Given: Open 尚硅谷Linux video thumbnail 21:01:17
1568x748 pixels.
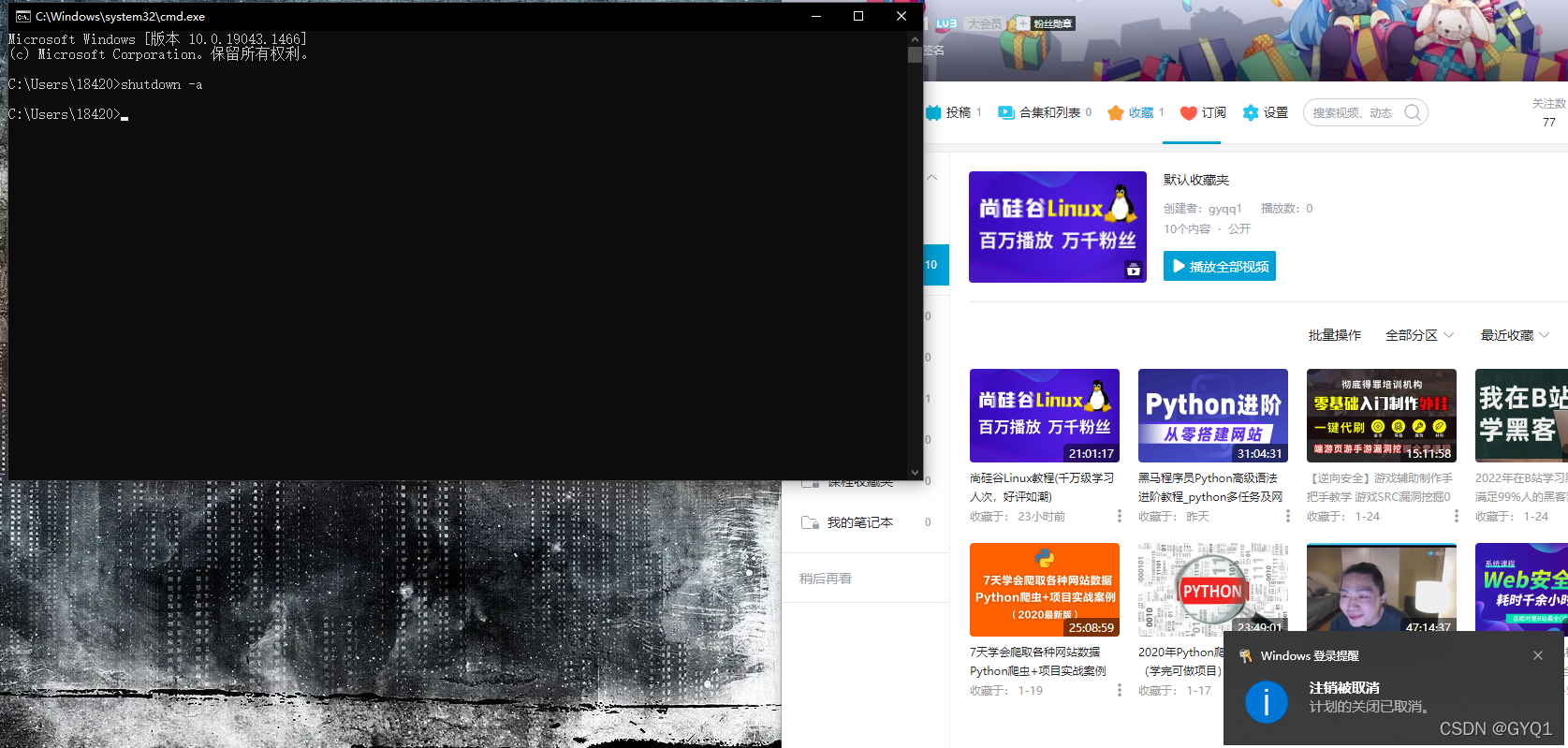Looking at the screenshot, I should click(1045, 416).
